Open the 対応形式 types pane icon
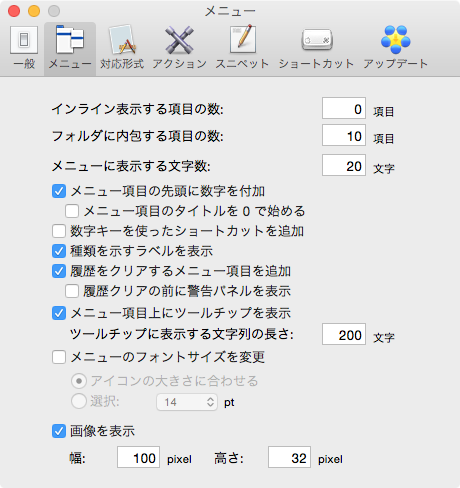This screenshot has width=460, height=488. (x=122, y=48)
